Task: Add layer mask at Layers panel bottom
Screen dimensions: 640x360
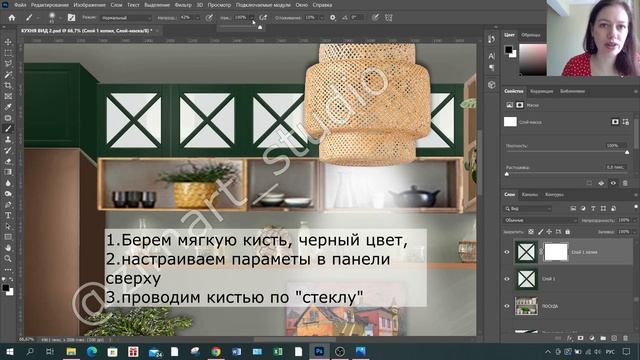Action: [x=580, y=338]
